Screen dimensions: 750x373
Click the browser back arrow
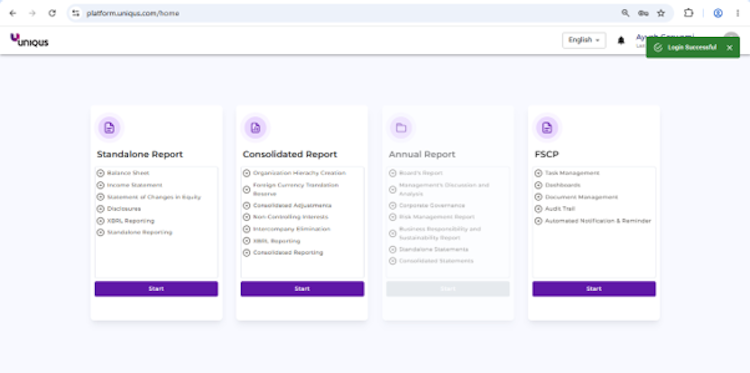tap(13, 13)
